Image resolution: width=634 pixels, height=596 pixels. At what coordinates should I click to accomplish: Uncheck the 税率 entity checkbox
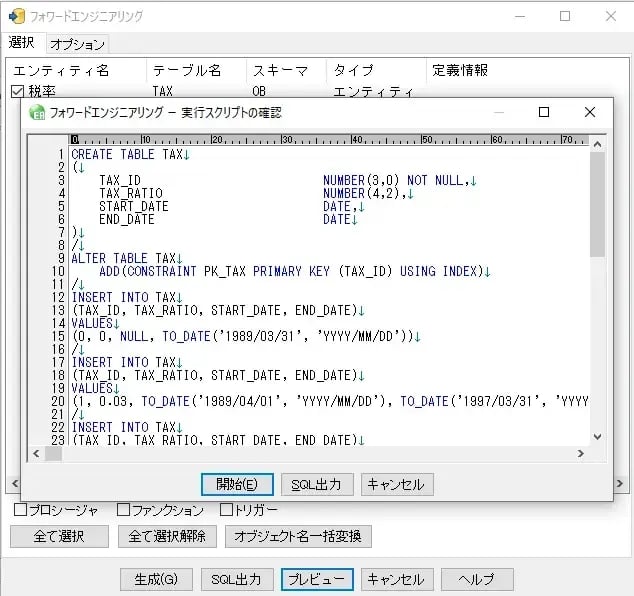(17, 91)
